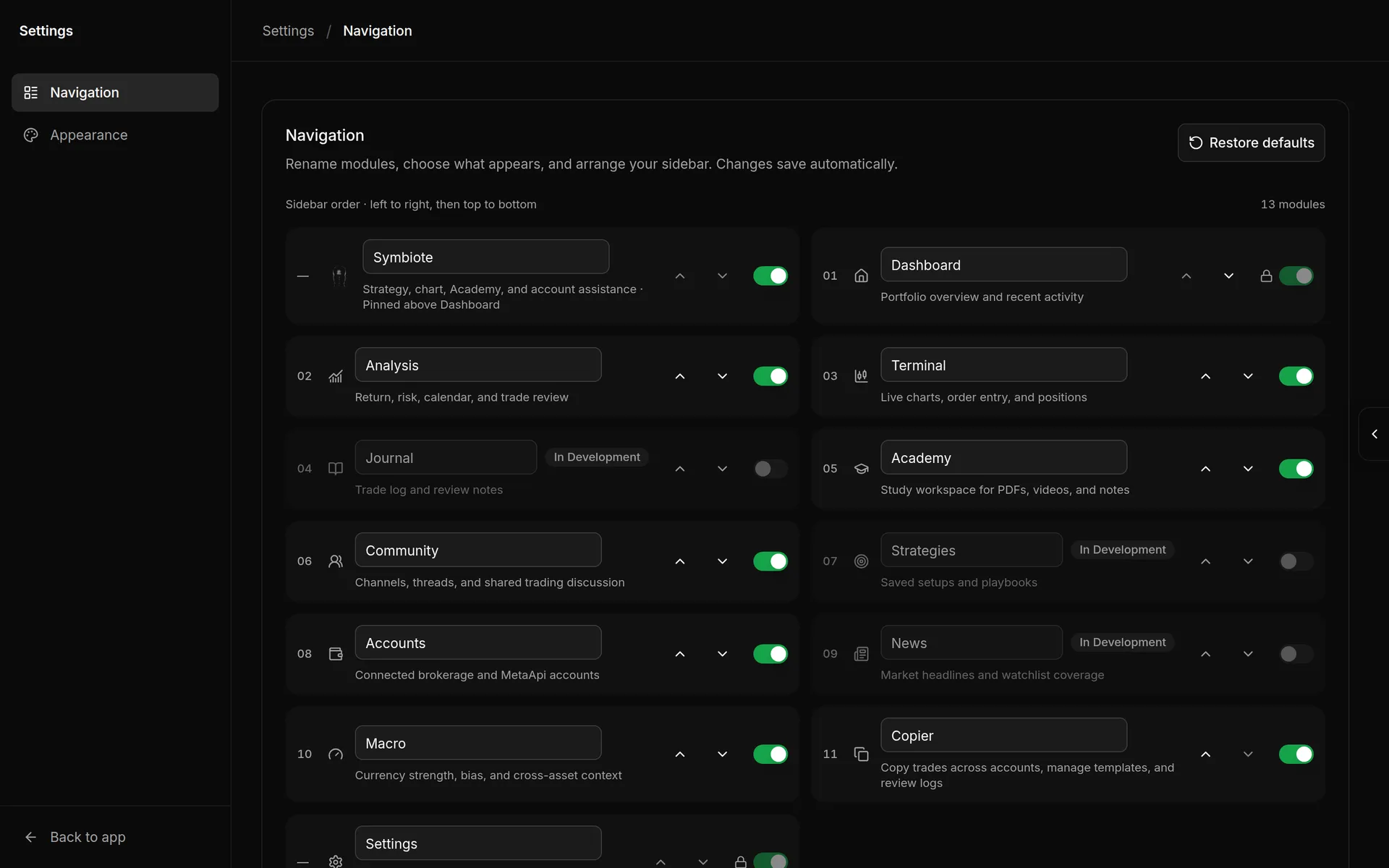The image size is (1389, 868).
Task: Click the News newspaper icon
Action: [861, 654]
